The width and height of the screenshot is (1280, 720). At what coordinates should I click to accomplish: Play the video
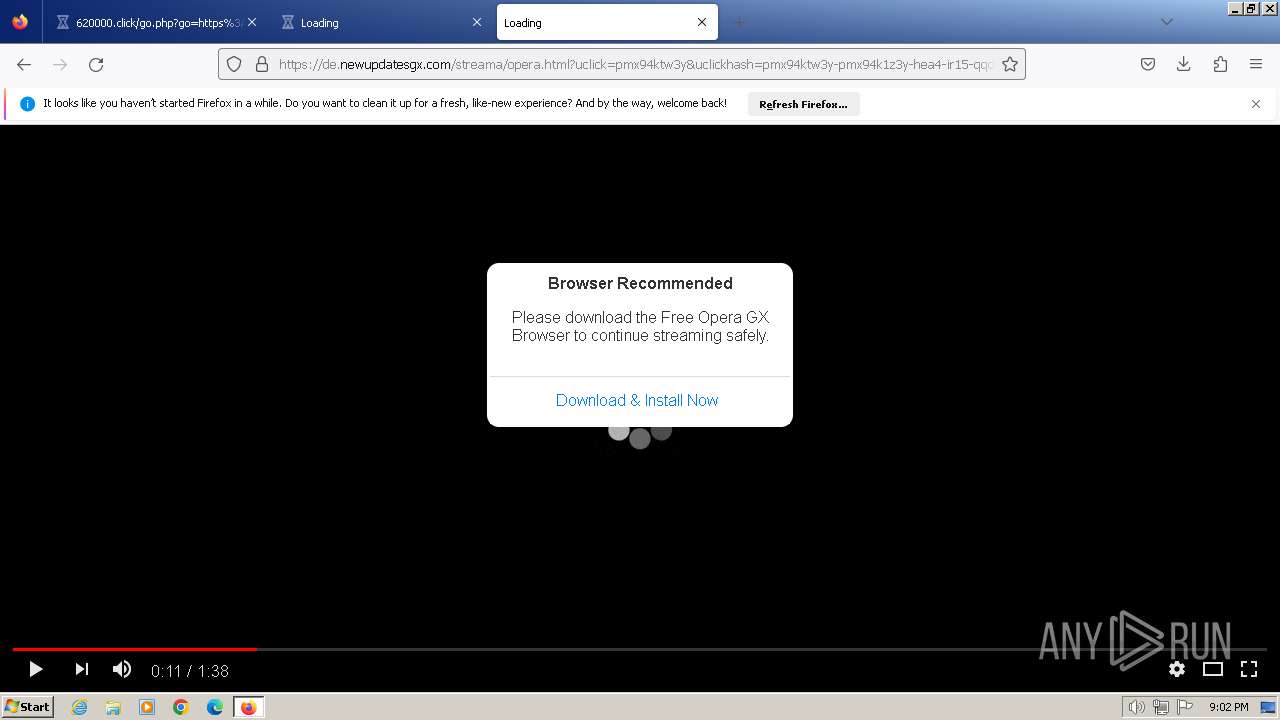(x=35, y=669)
